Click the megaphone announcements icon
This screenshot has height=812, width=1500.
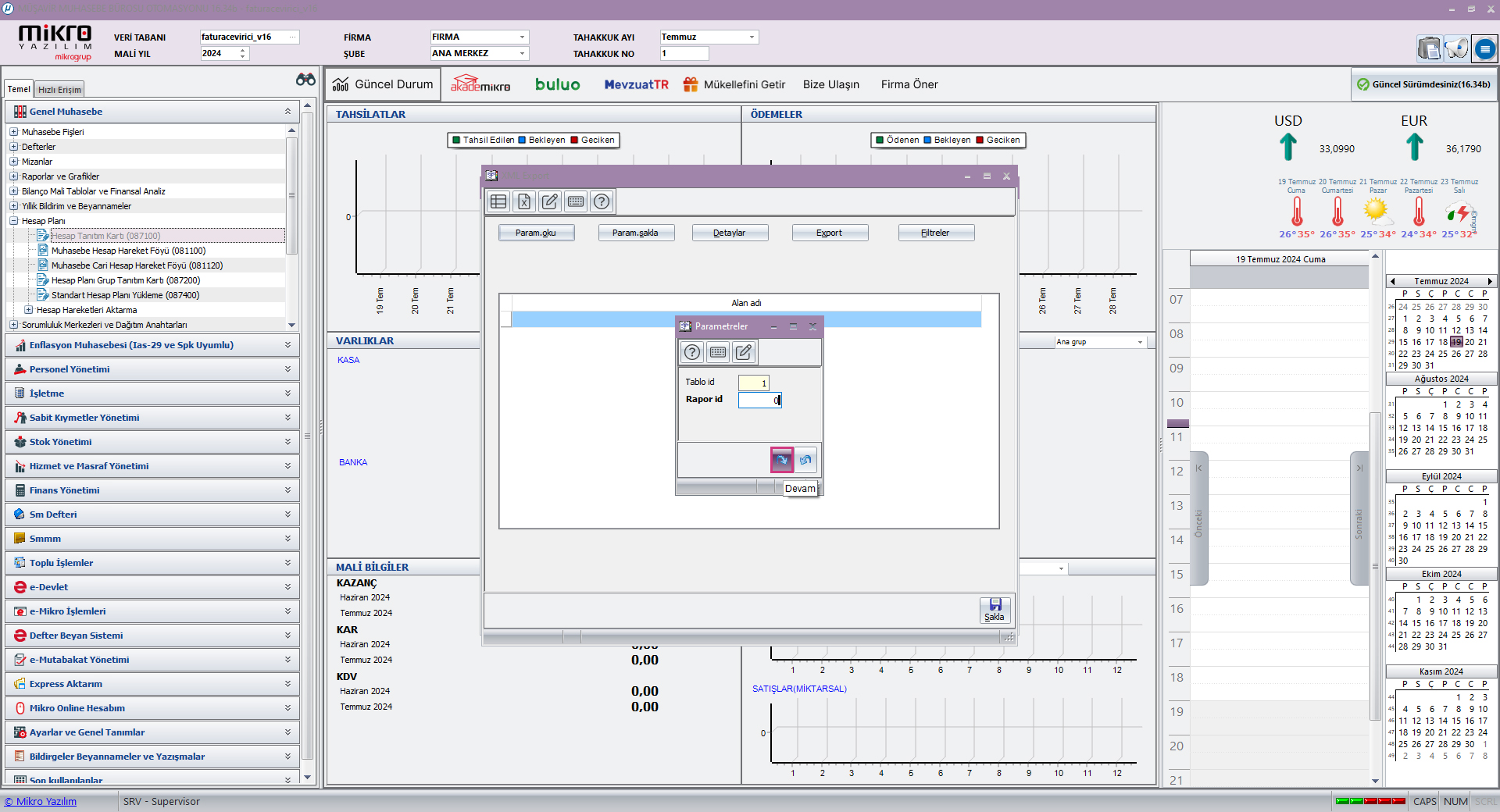click(1456, 49)
